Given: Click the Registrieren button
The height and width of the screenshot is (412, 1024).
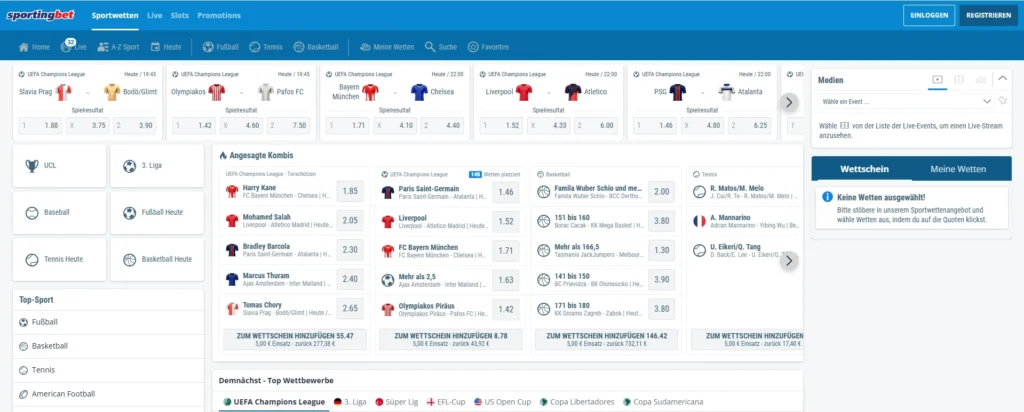Looking at the screenshot, I should tap(989, 16).
